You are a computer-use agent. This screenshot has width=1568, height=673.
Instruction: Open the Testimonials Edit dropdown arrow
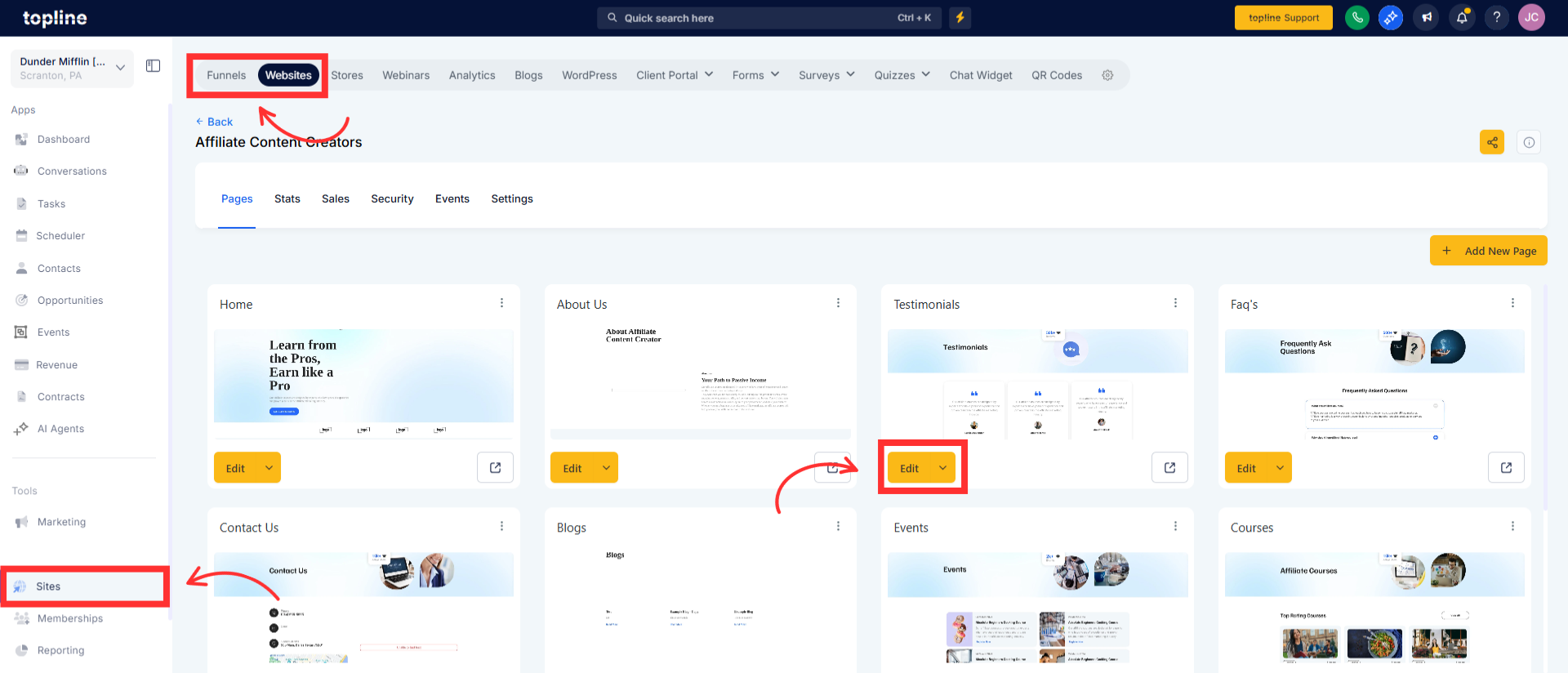coord(943,468)
